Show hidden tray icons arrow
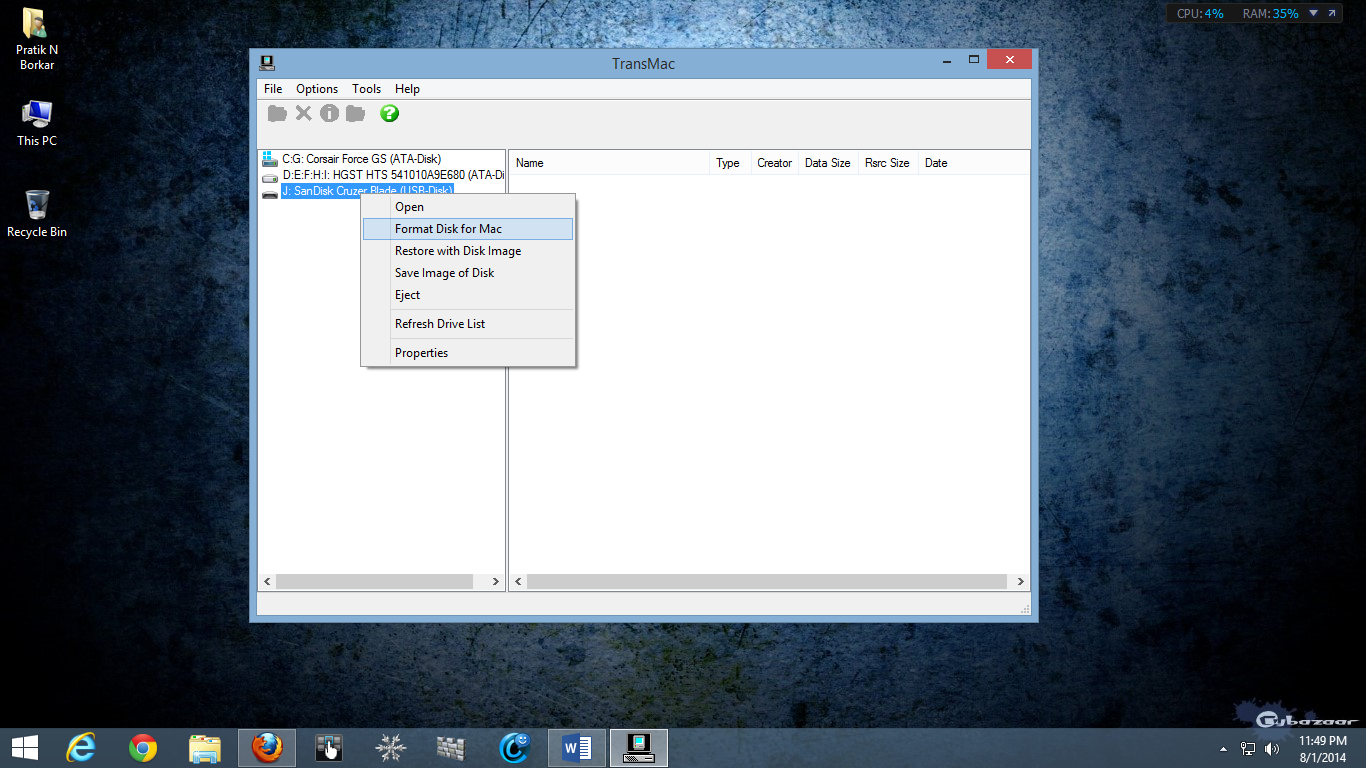1366x768 pixels. (1223, 749)
